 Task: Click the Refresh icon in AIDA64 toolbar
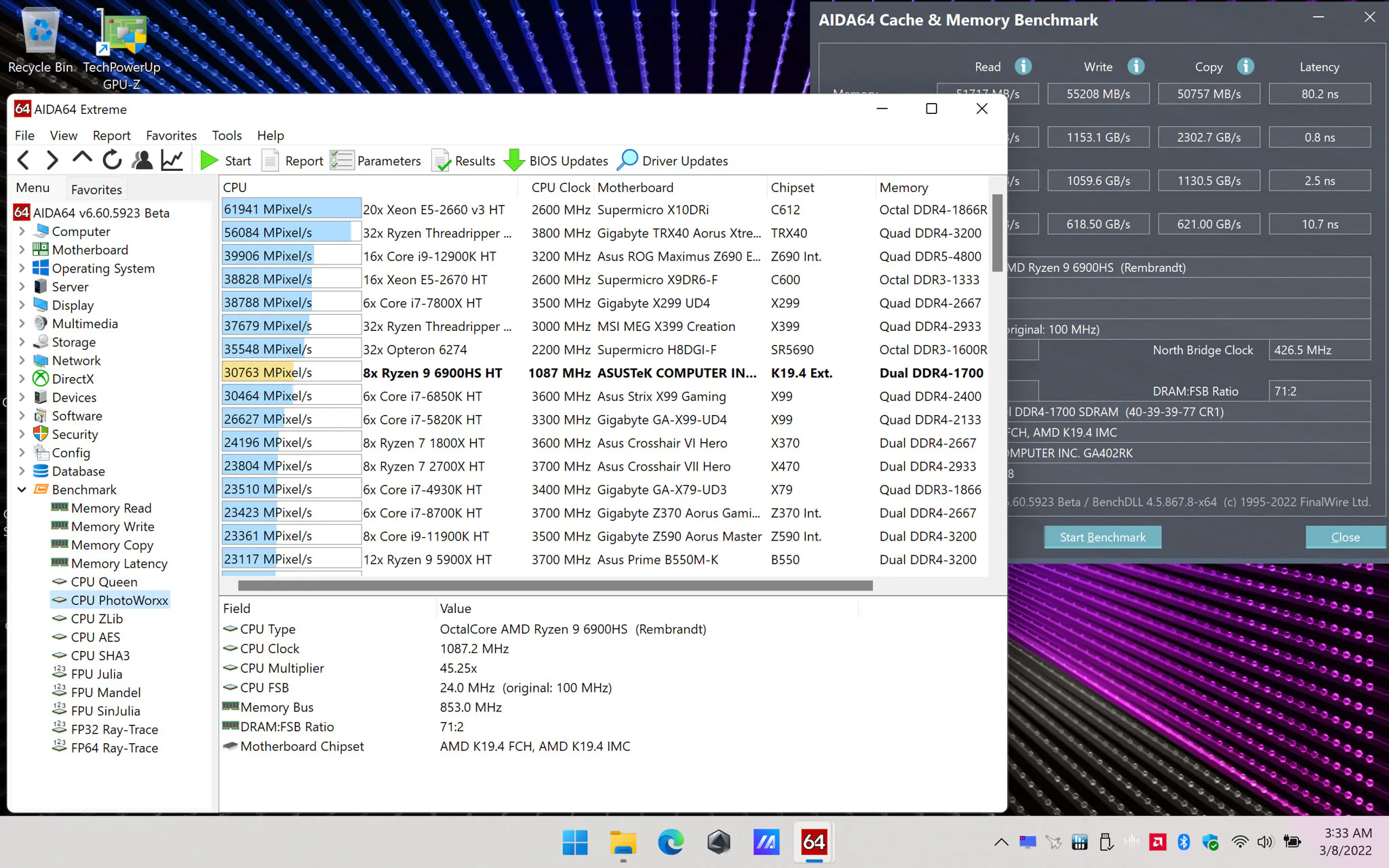click(x=112, y=161)
